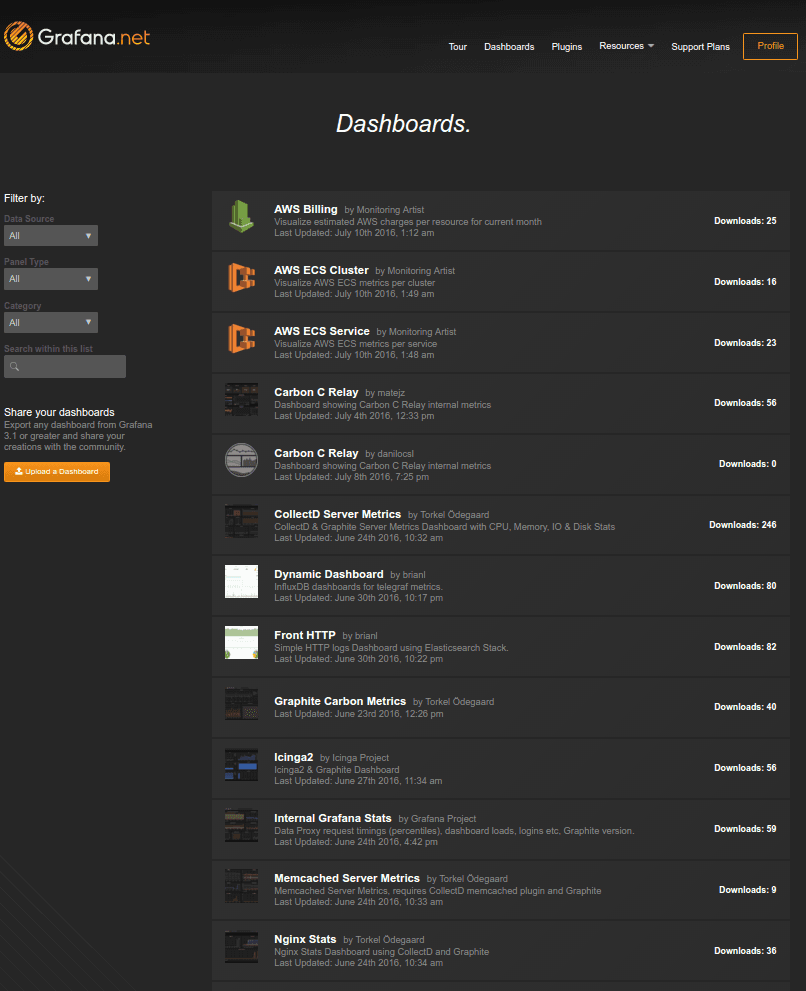Open the Front HTTP title link

[x=305, y=635]
